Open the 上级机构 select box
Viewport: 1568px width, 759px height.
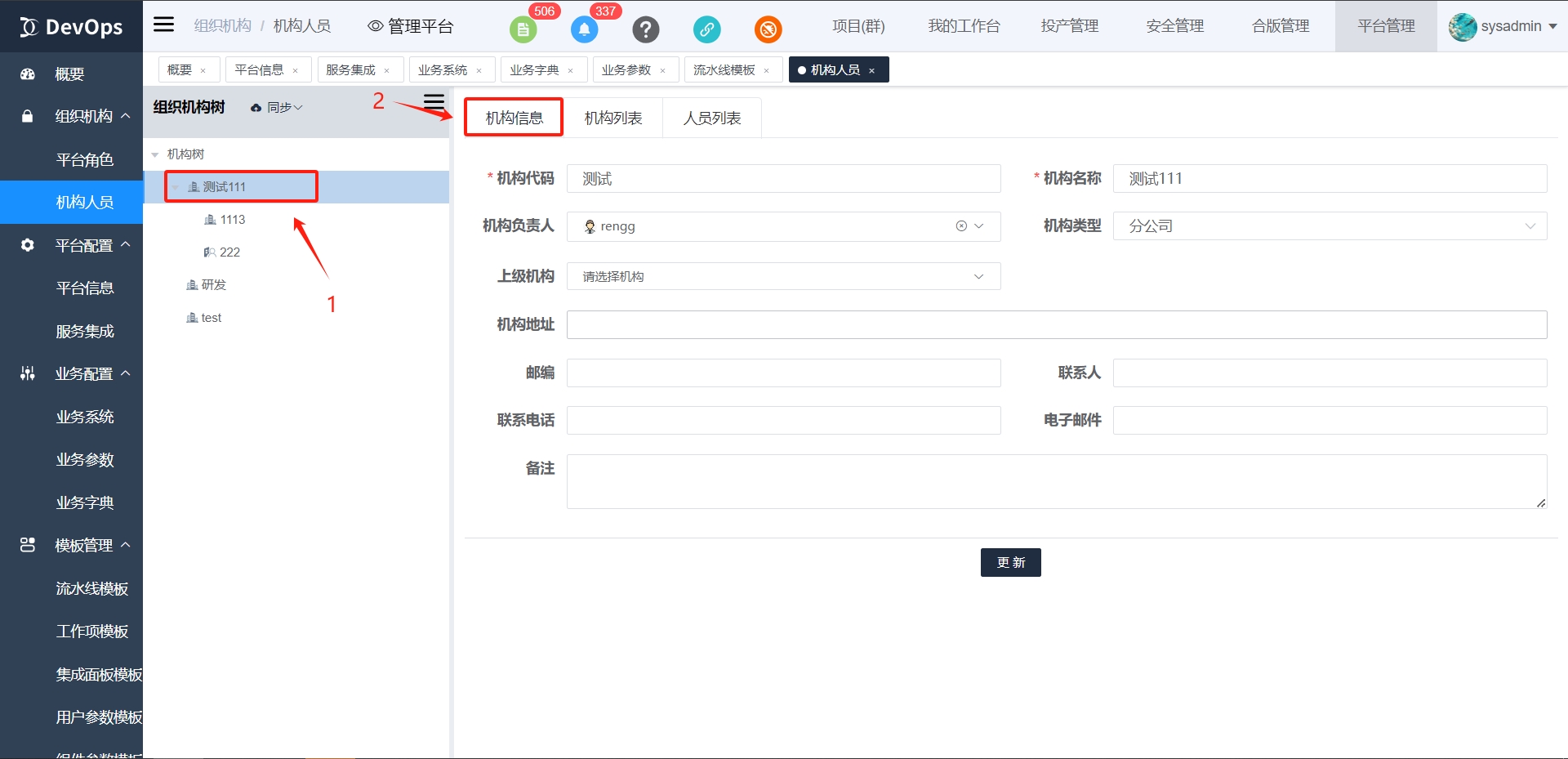(x=782, y=277)
